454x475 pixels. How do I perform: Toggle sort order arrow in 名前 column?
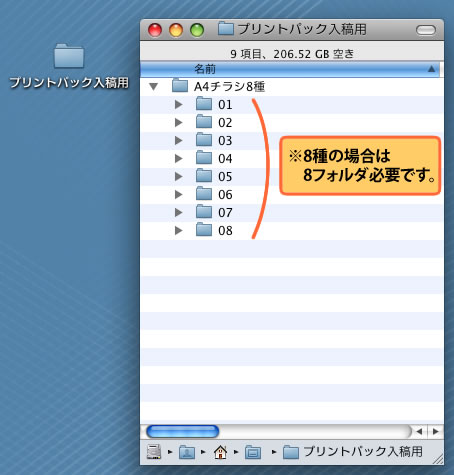[x=431, y=69]
